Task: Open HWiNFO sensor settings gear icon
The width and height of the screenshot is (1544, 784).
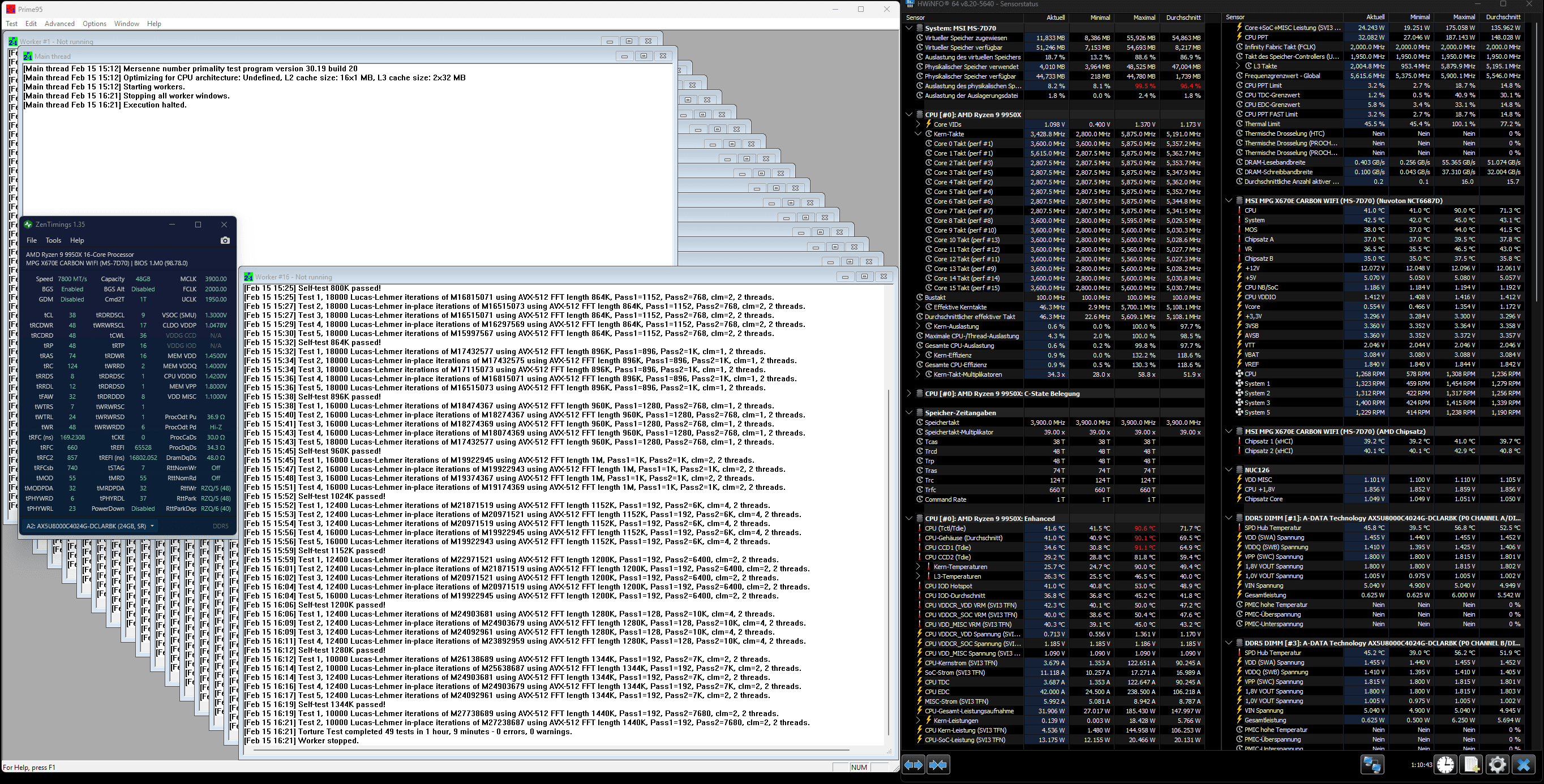Action: (x=1496, y=765)
